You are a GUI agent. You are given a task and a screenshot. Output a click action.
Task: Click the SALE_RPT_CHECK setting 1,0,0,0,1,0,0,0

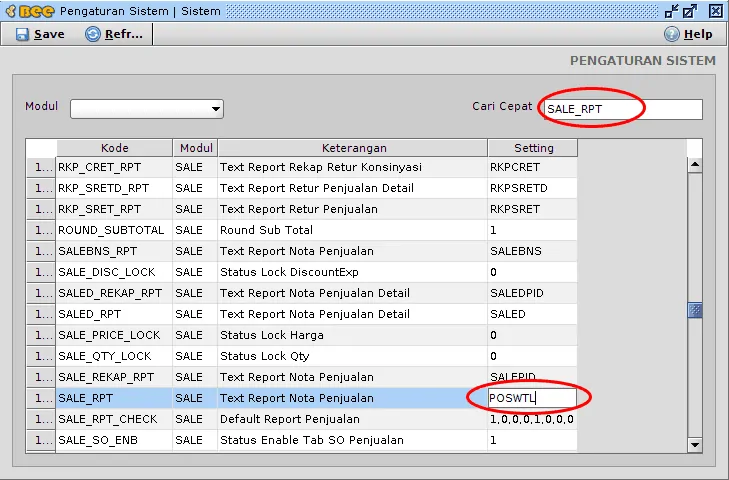tap(532, 419)
